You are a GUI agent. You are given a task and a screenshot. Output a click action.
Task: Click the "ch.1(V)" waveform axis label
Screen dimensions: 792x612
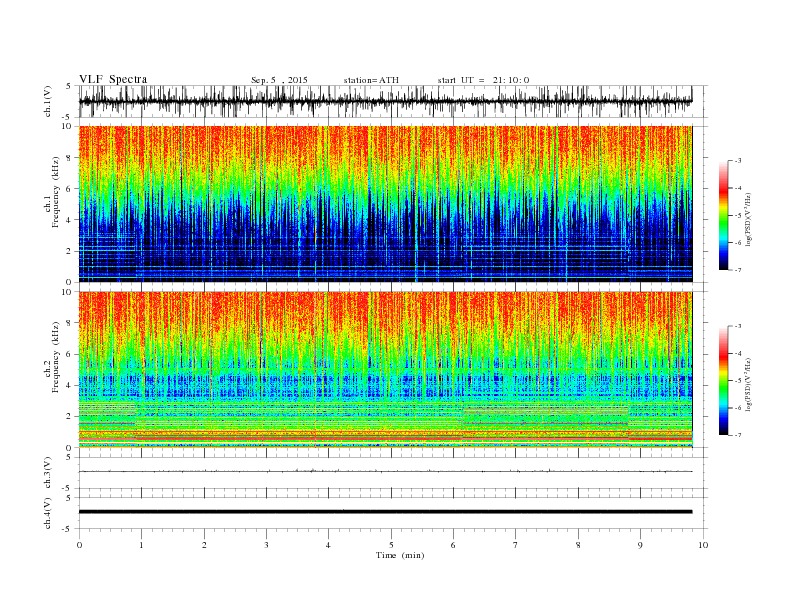click(48, 102)
